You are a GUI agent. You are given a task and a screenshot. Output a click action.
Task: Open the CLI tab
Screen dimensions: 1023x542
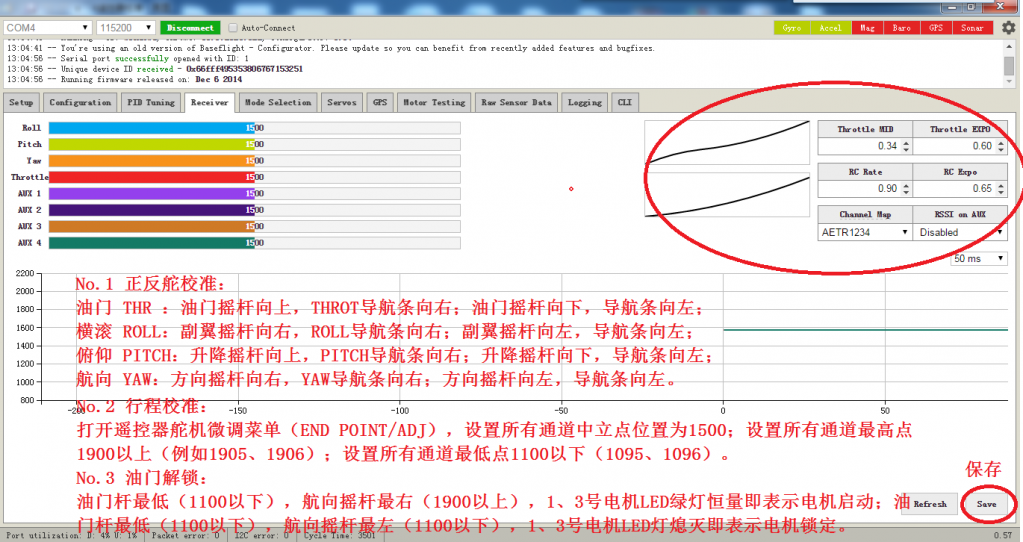pos(624,102)
